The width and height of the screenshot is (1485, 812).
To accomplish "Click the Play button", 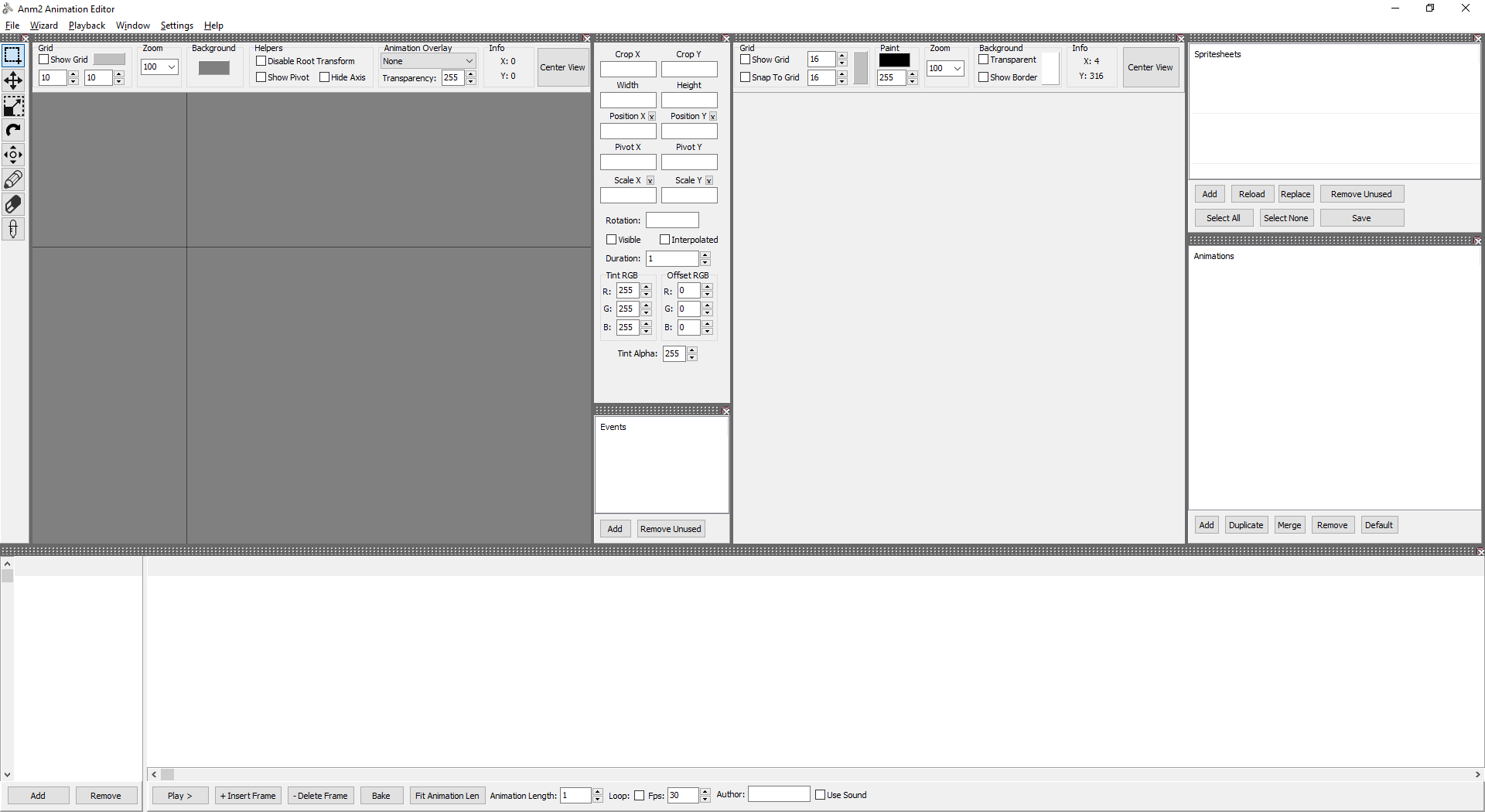I will [180, 796].
